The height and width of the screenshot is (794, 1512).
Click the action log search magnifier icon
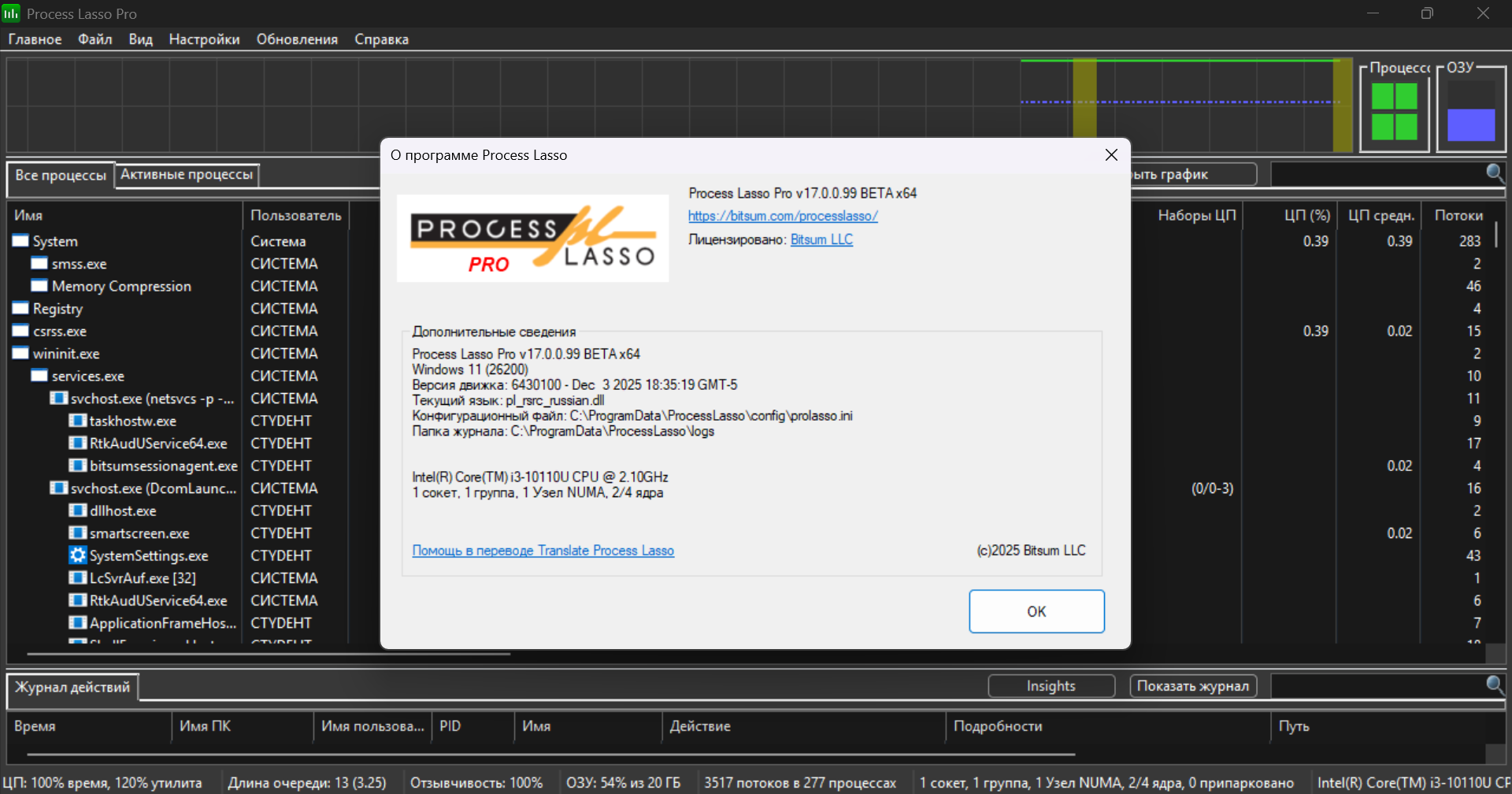click(x=1495, y=685)
